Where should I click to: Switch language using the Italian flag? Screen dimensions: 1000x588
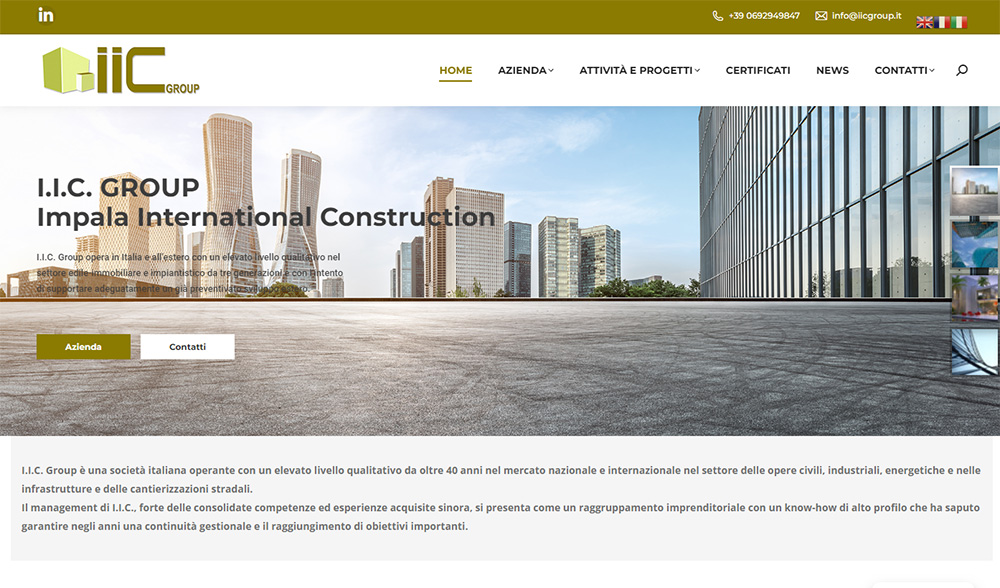pyautogui.click(x=959, y=22)
